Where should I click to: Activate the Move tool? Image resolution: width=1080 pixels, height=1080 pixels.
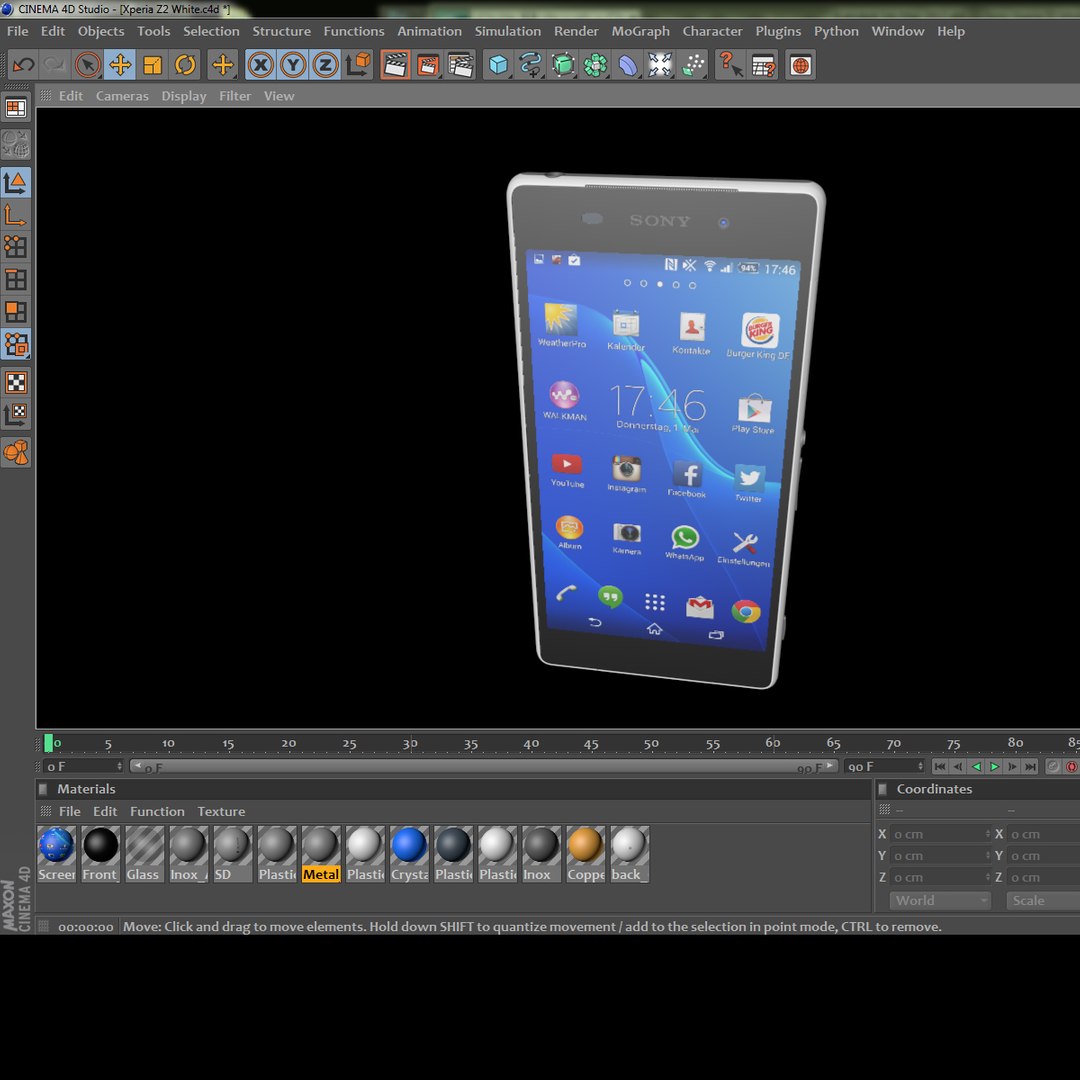coord(120,65)
